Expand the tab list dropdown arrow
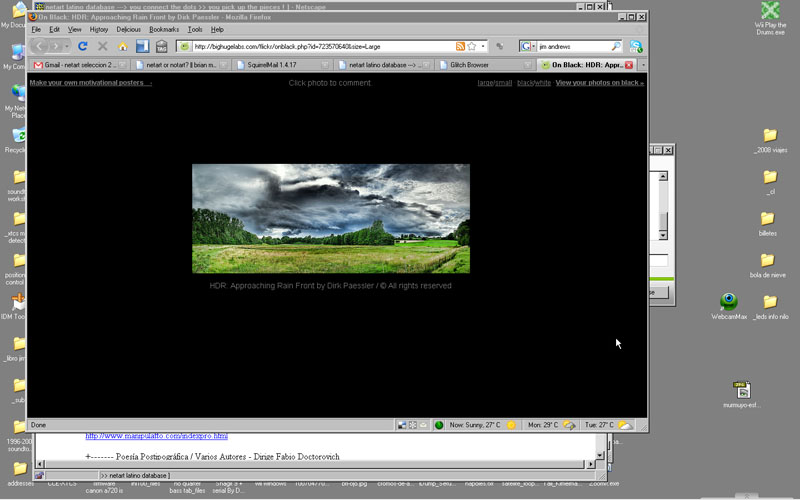The image size is (800, 500). 643,65
